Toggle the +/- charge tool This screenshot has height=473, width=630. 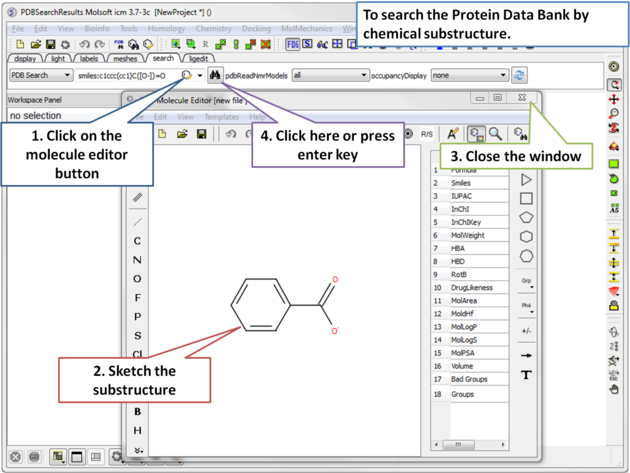click(x=526, y=330)
